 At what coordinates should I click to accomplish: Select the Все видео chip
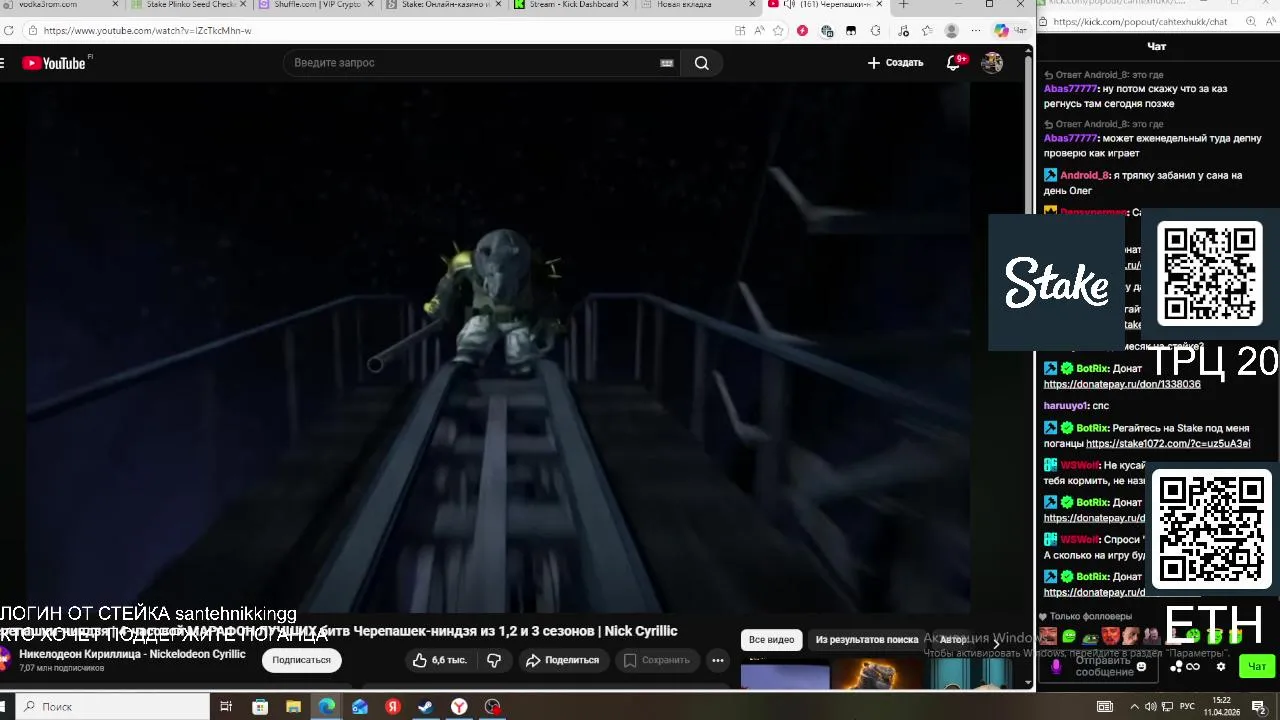771,640
